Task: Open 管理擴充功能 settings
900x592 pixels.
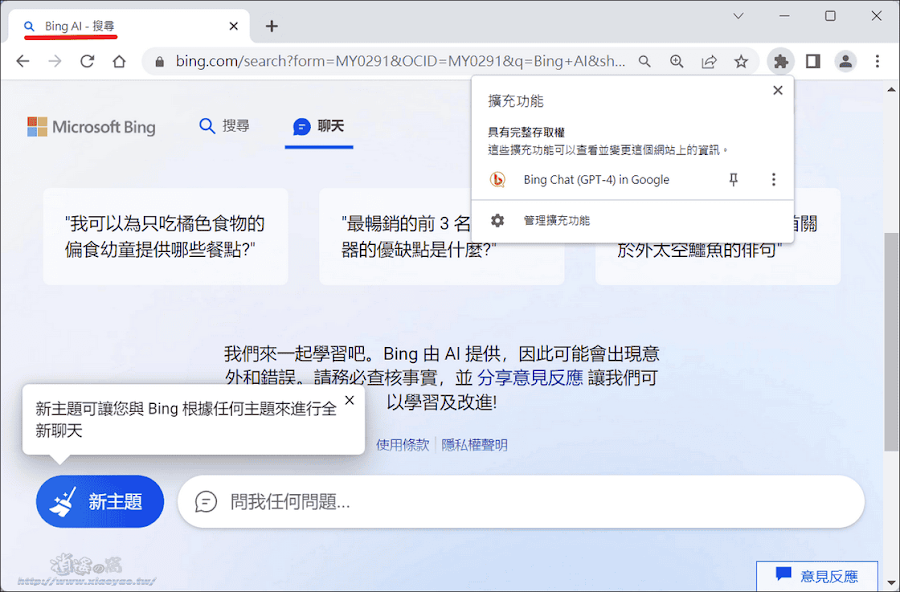Action: pyautogui.click(x=633, y=220)
